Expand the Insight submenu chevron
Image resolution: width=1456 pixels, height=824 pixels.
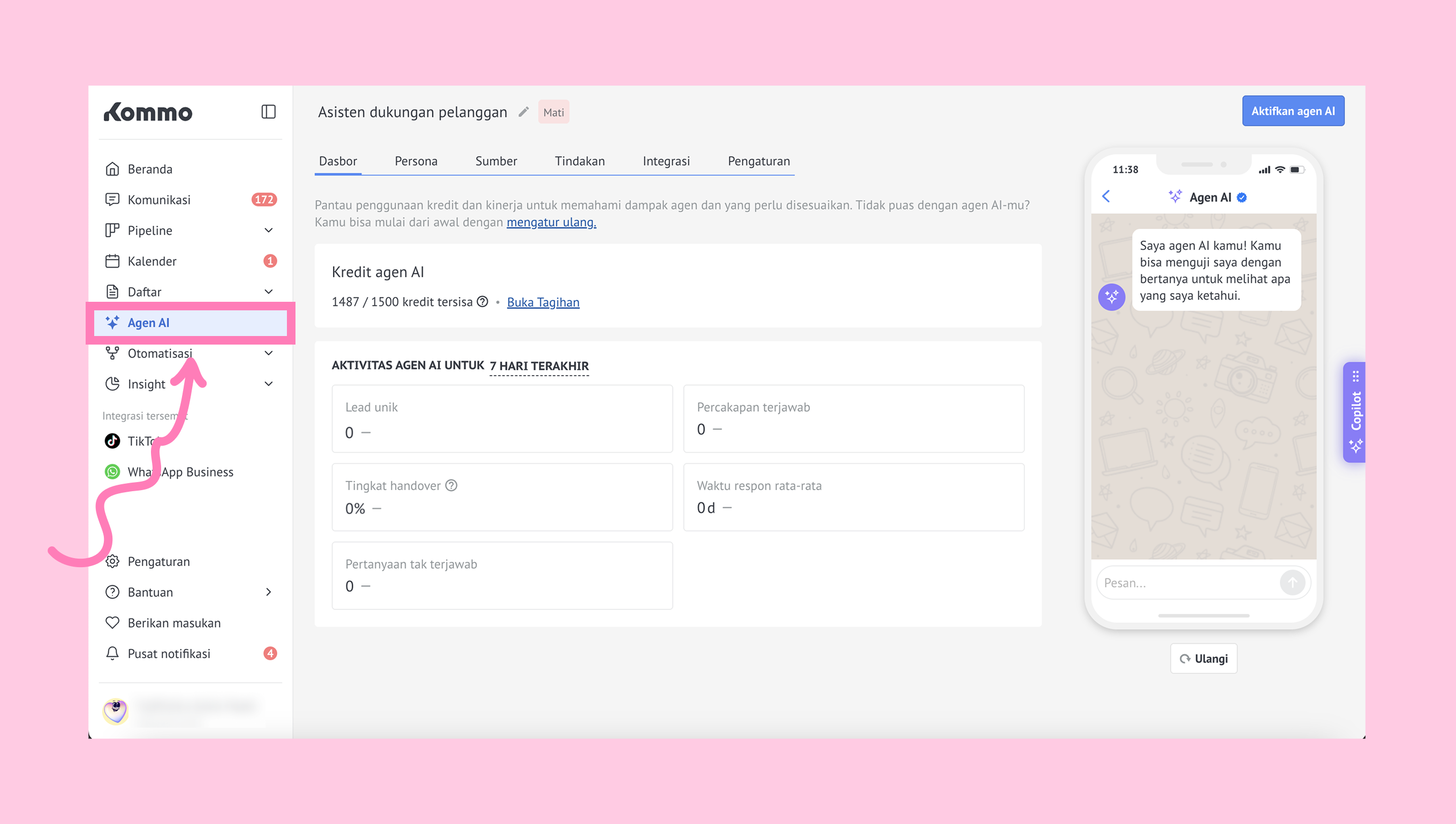268,384
